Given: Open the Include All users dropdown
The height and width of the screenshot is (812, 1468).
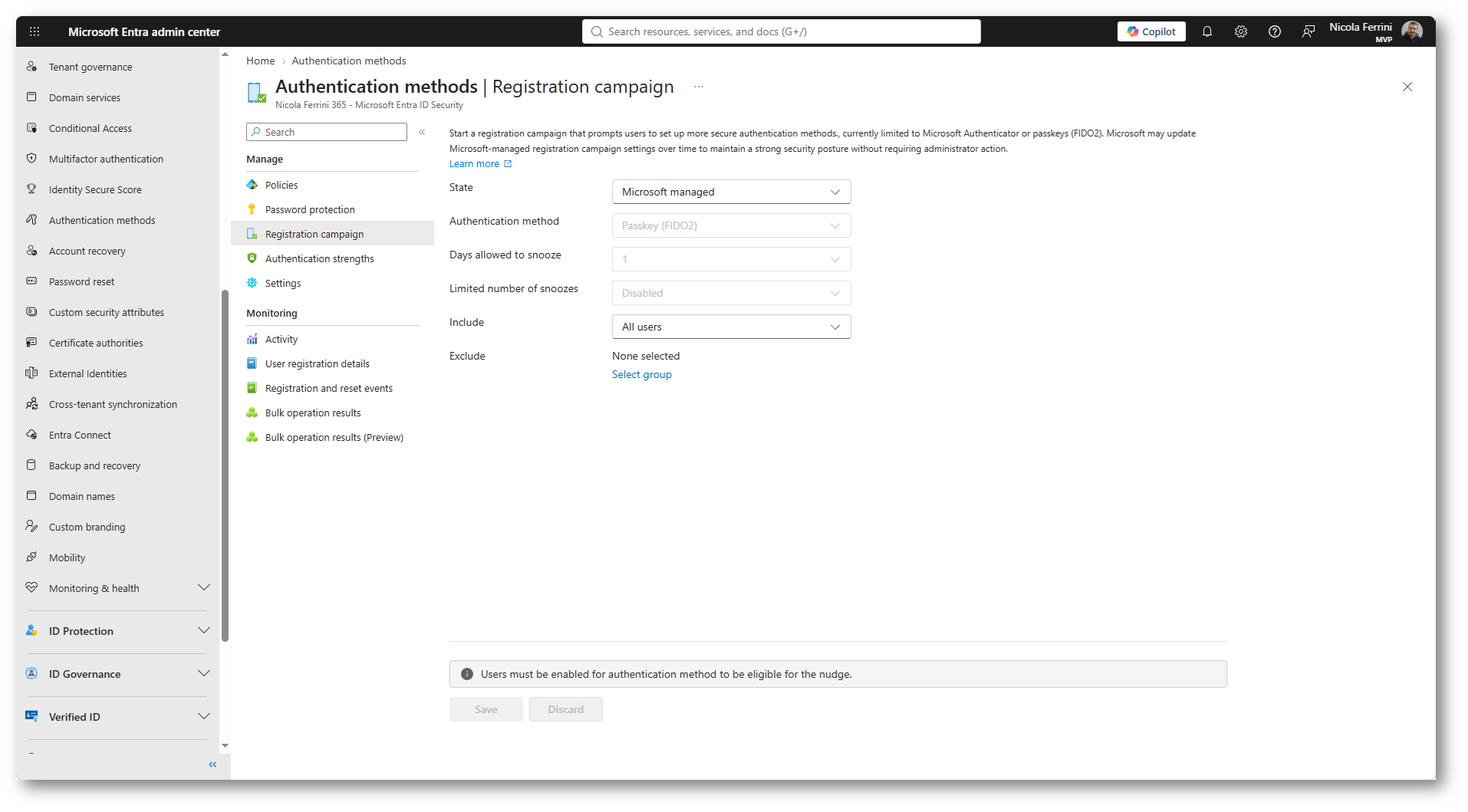Looking at the screenshot, I should tap(731, 327).
